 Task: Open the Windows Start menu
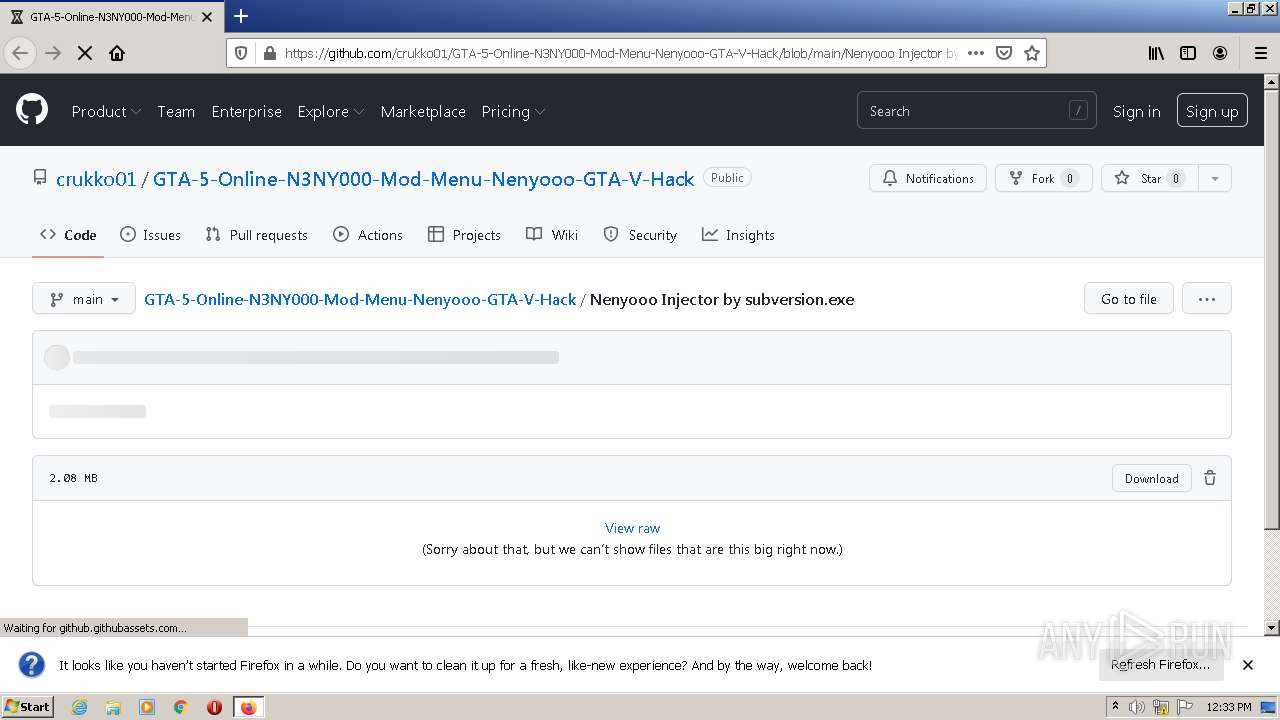[x=28, y=707]
